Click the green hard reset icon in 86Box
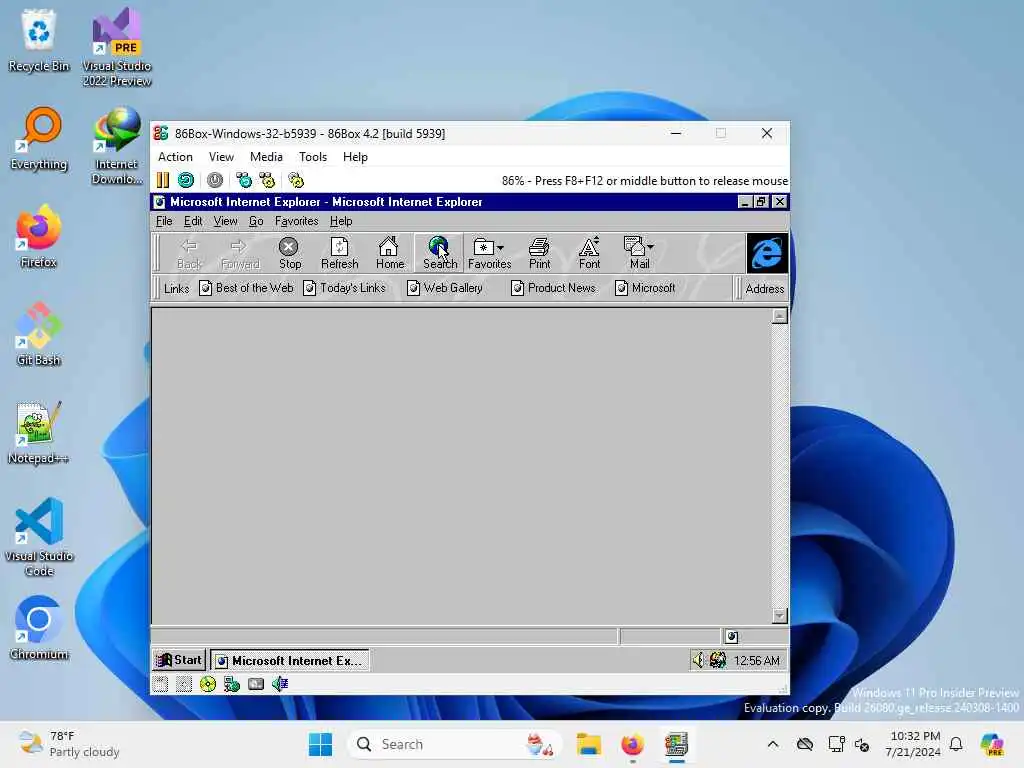 pyautogui.click(x=186, y=180)
